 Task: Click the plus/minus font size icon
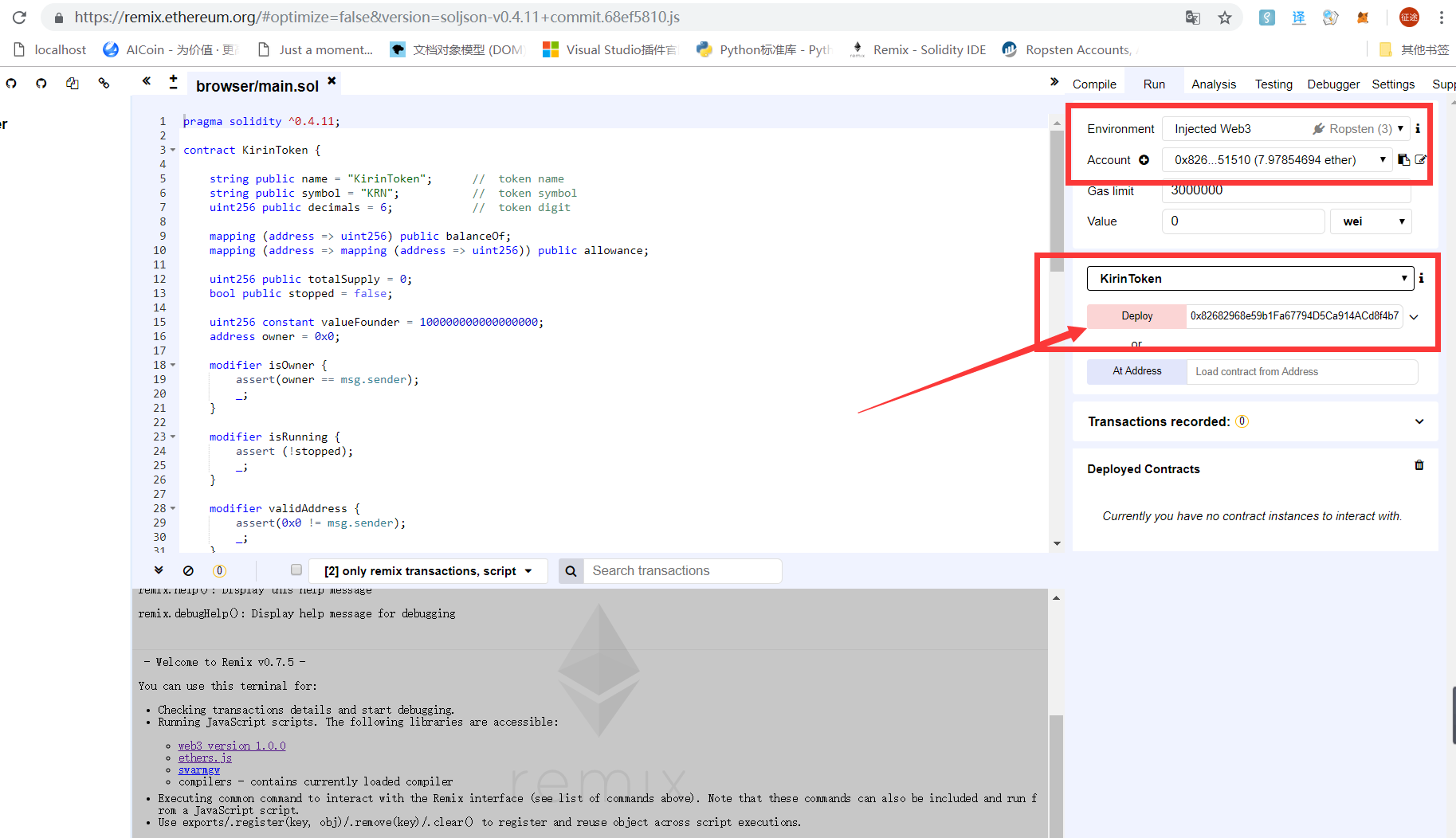[173, 81]
